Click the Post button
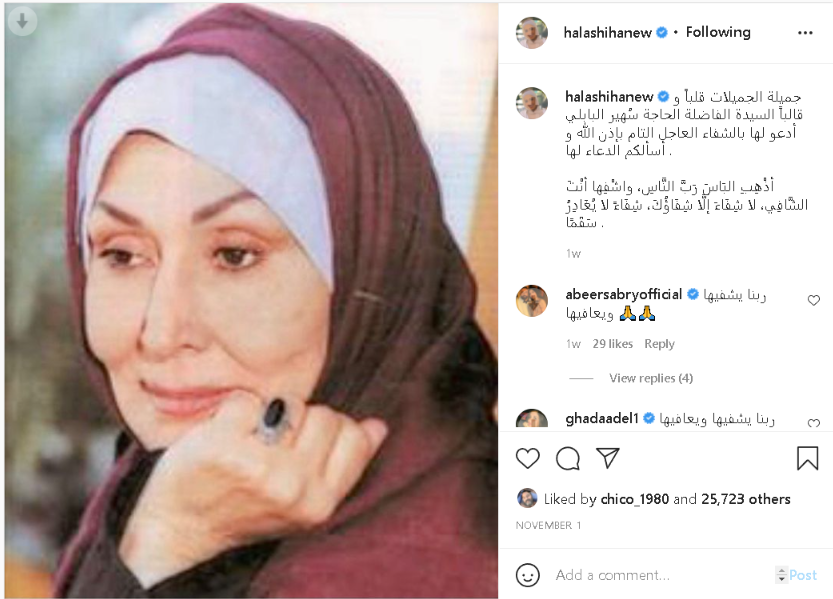Screen dimensions: 833x599 [x=803, y=575]
